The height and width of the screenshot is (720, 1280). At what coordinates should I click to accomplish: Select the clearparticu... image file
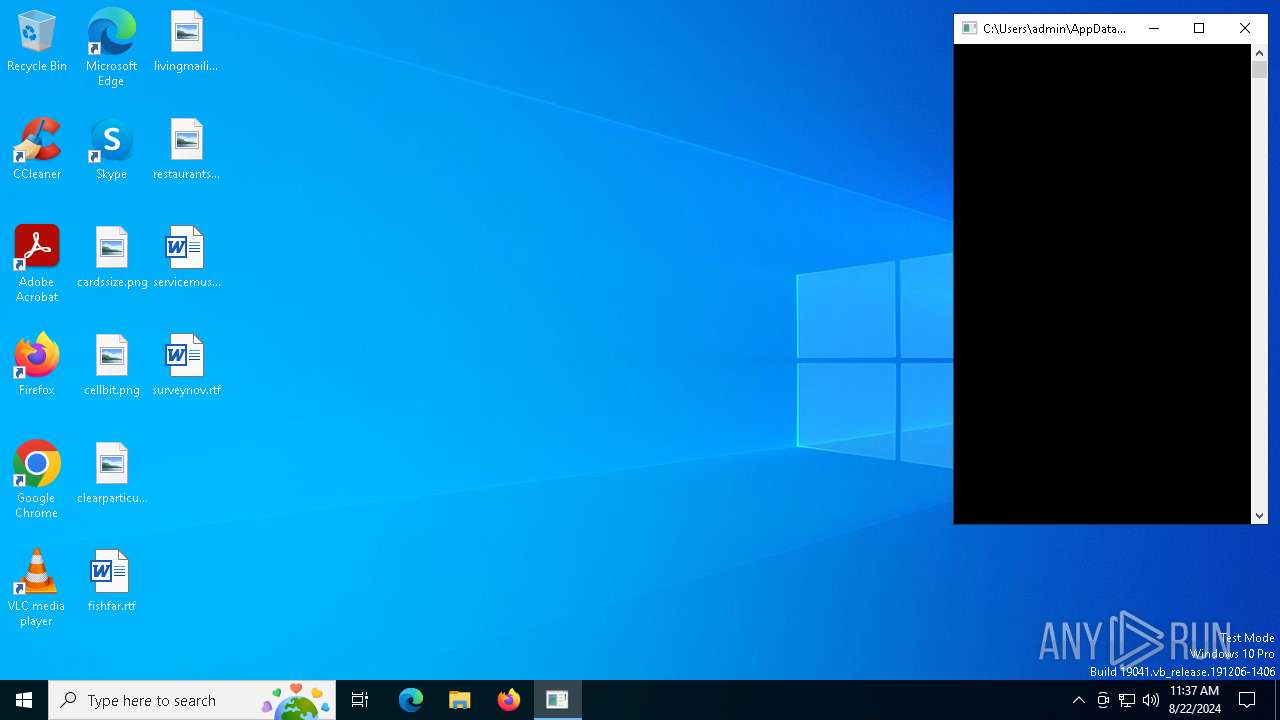[112, 474]
